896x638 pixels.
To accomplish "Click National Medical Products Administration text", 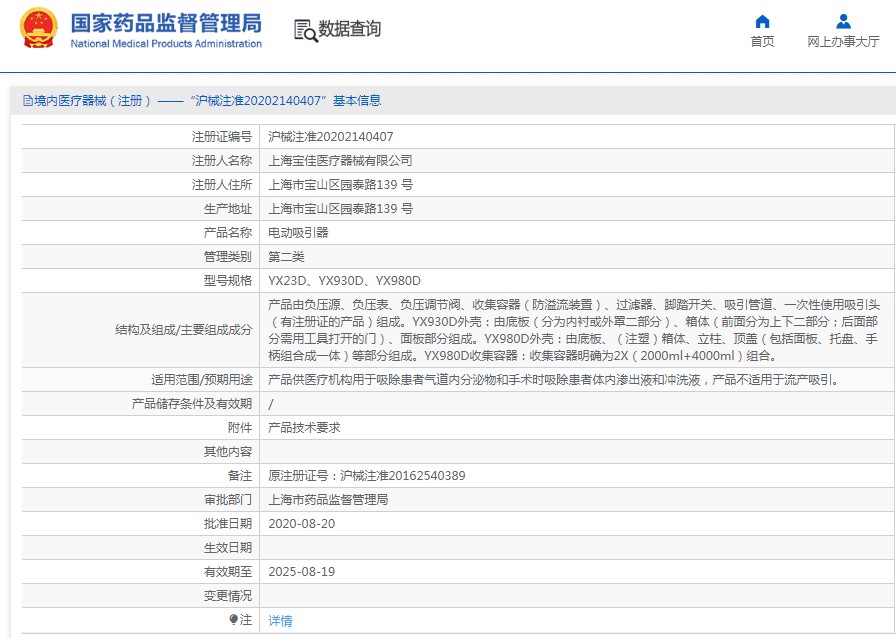I will click(166, 44).
